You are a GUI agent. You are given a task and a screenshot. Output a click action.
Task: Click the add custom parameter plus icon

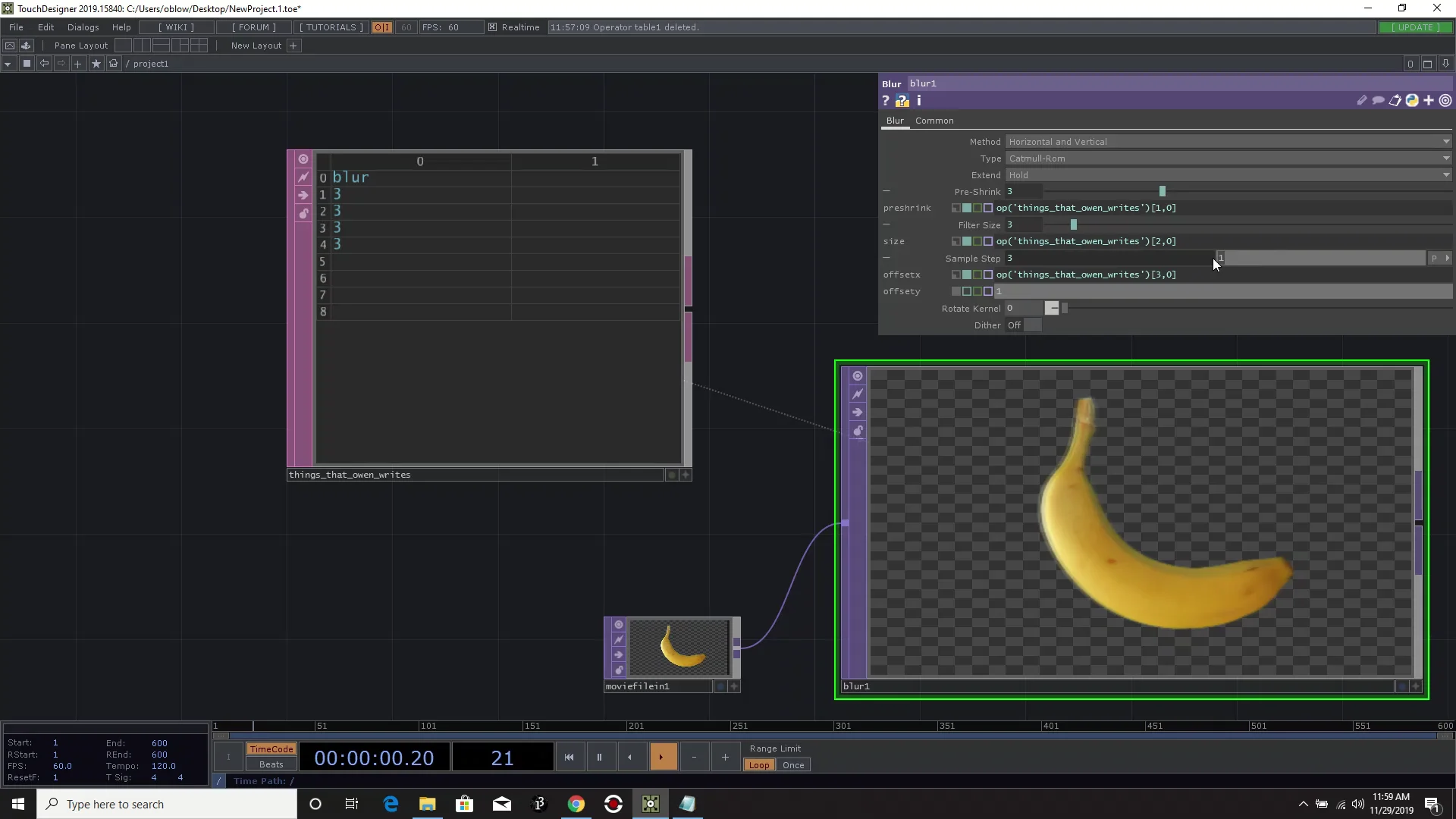(x=1429, y=101)
